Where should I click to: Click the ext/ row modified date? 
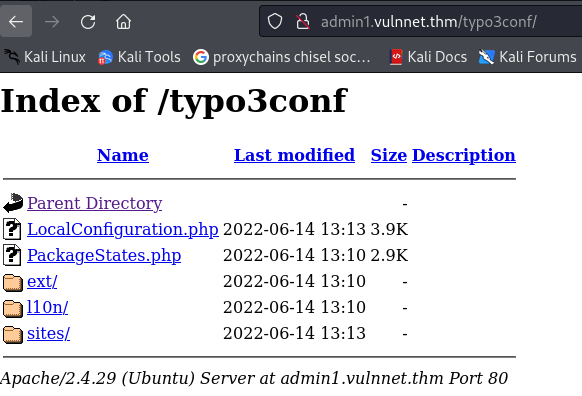point(294,281)
